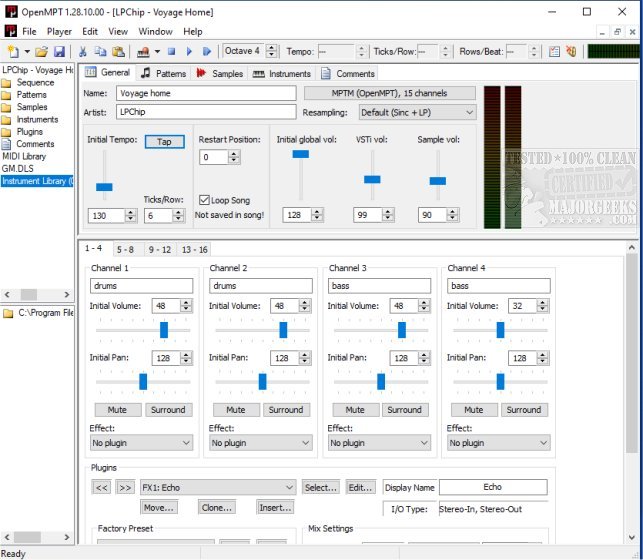Switch to the Patterns tab

164,73
